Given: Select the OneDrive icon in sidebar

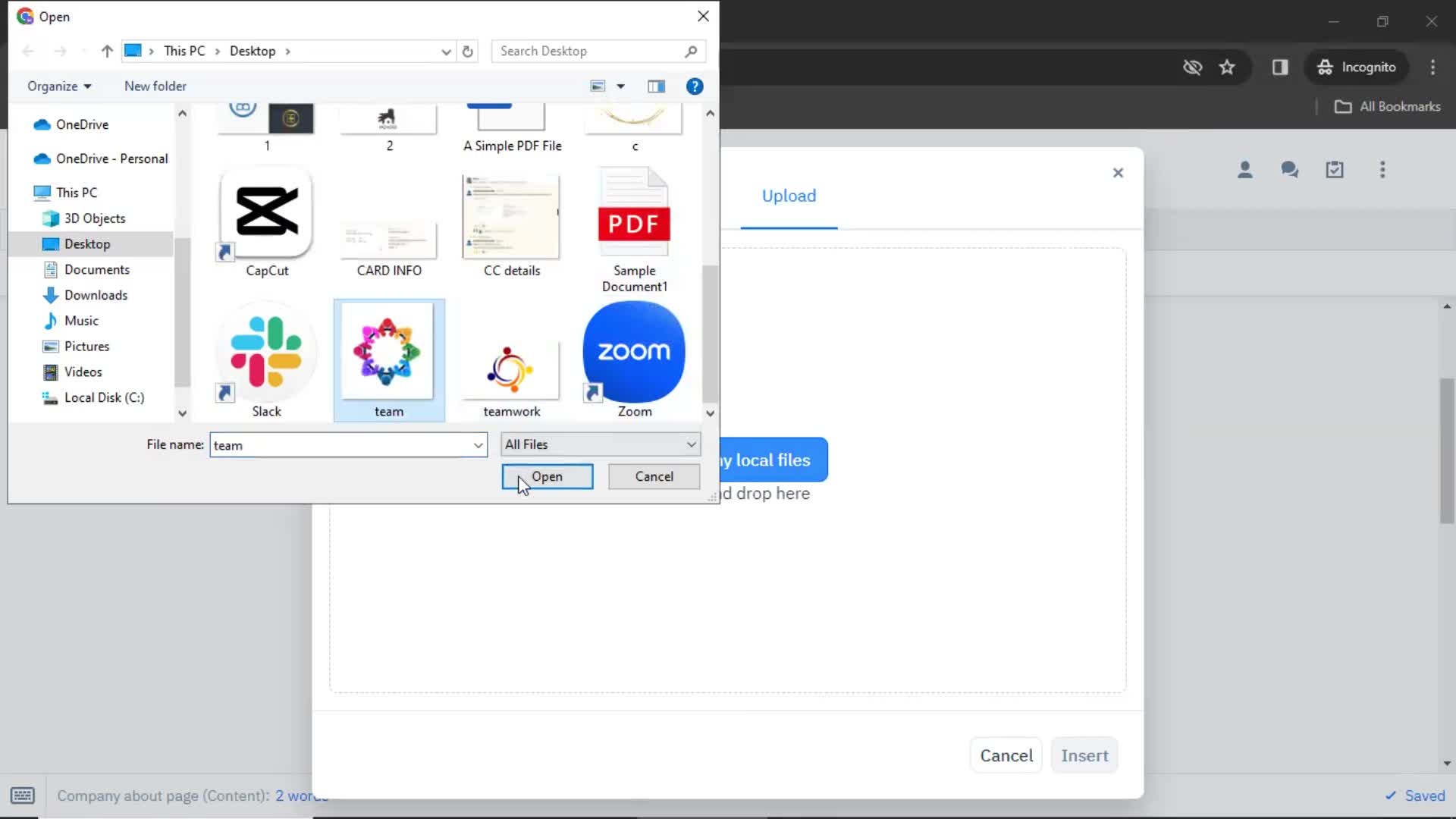Looking at the screenshot, I should (x=43, y=123).
